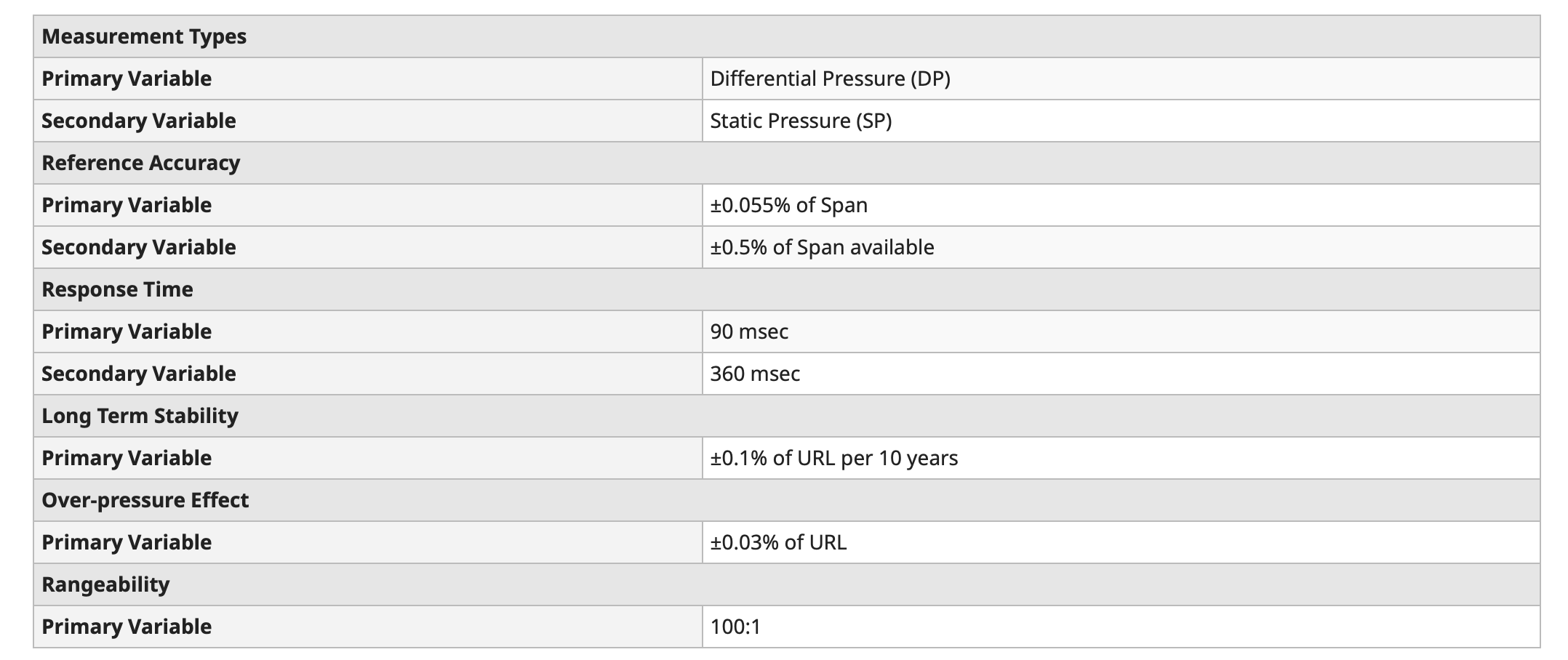Select the ±0.1% of URL per 10 years text
Image resolution: width=1568 pixels, height=660 pixels.
click(833, 458)
